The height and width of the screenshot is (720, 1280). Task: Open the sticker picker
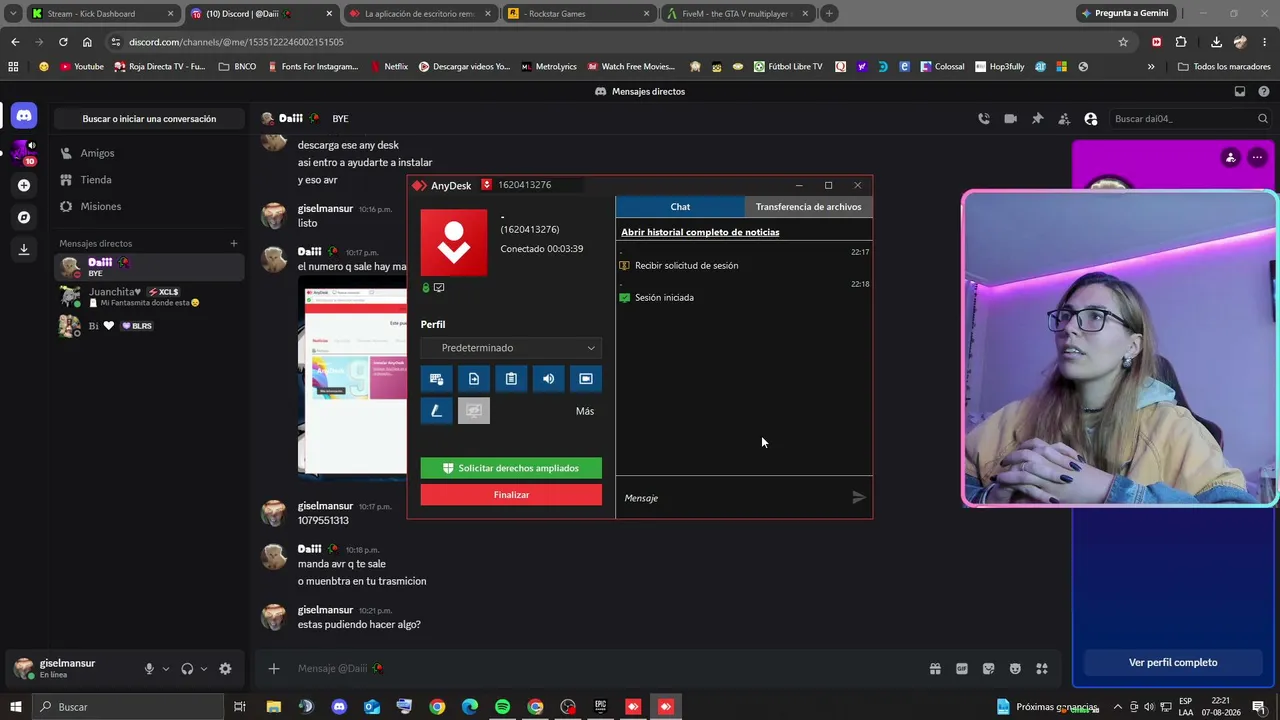[x=988, y=669]
